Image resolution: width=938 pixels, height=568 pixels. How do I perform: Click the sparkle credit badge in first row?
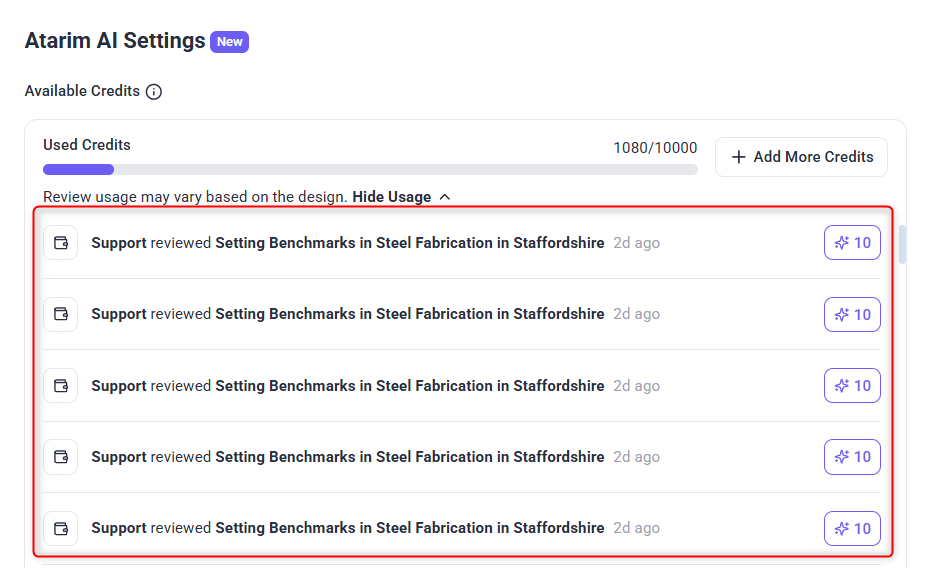pyautogui.click(x=852, y=243)
